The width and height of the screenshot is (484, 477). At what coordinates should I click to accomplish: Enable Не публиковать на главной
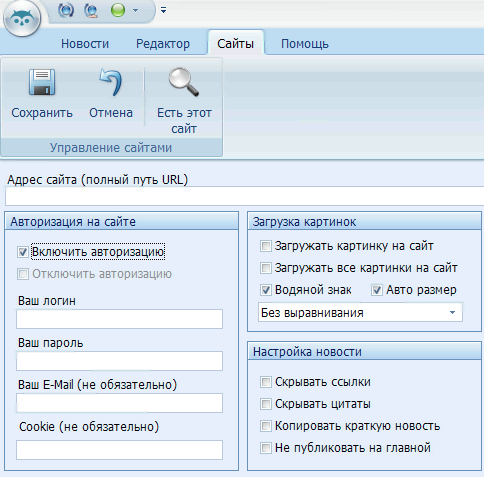(266, 448)
